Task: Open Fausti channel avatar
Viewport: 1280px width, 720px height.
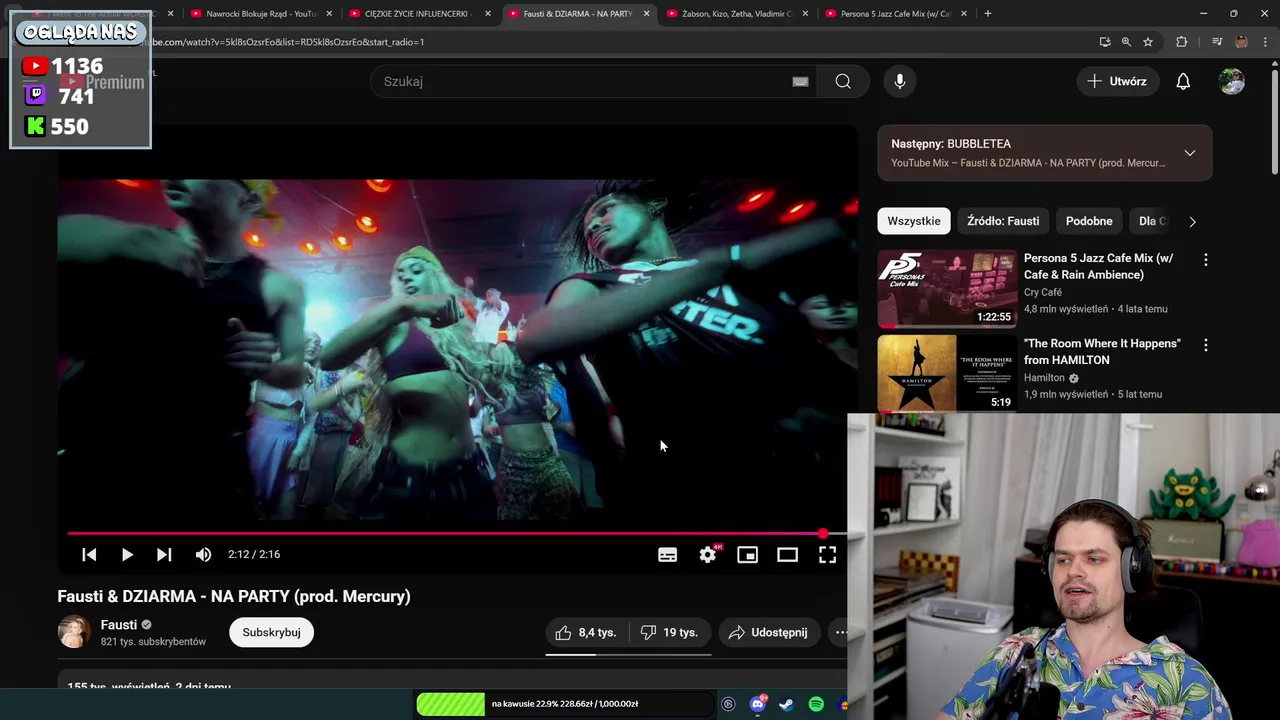Action: point(74,632)
